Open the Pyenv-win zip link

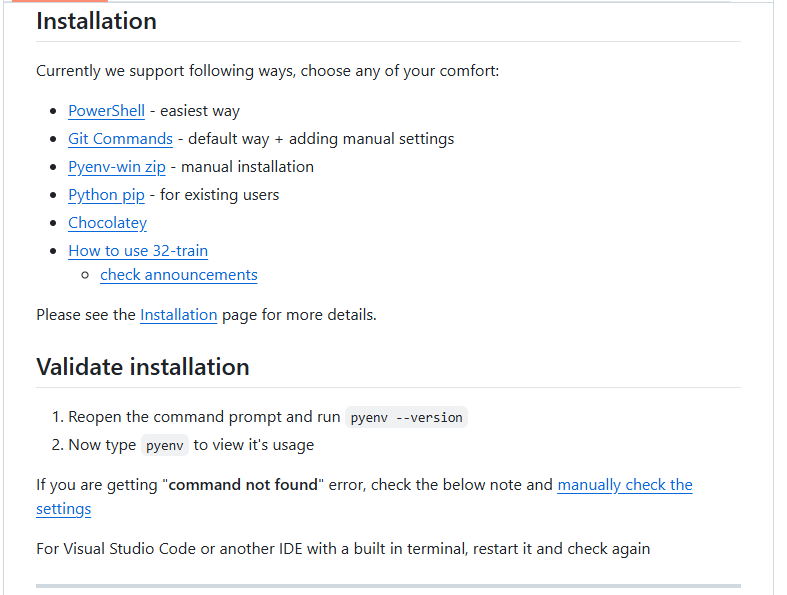click(117, 167)
